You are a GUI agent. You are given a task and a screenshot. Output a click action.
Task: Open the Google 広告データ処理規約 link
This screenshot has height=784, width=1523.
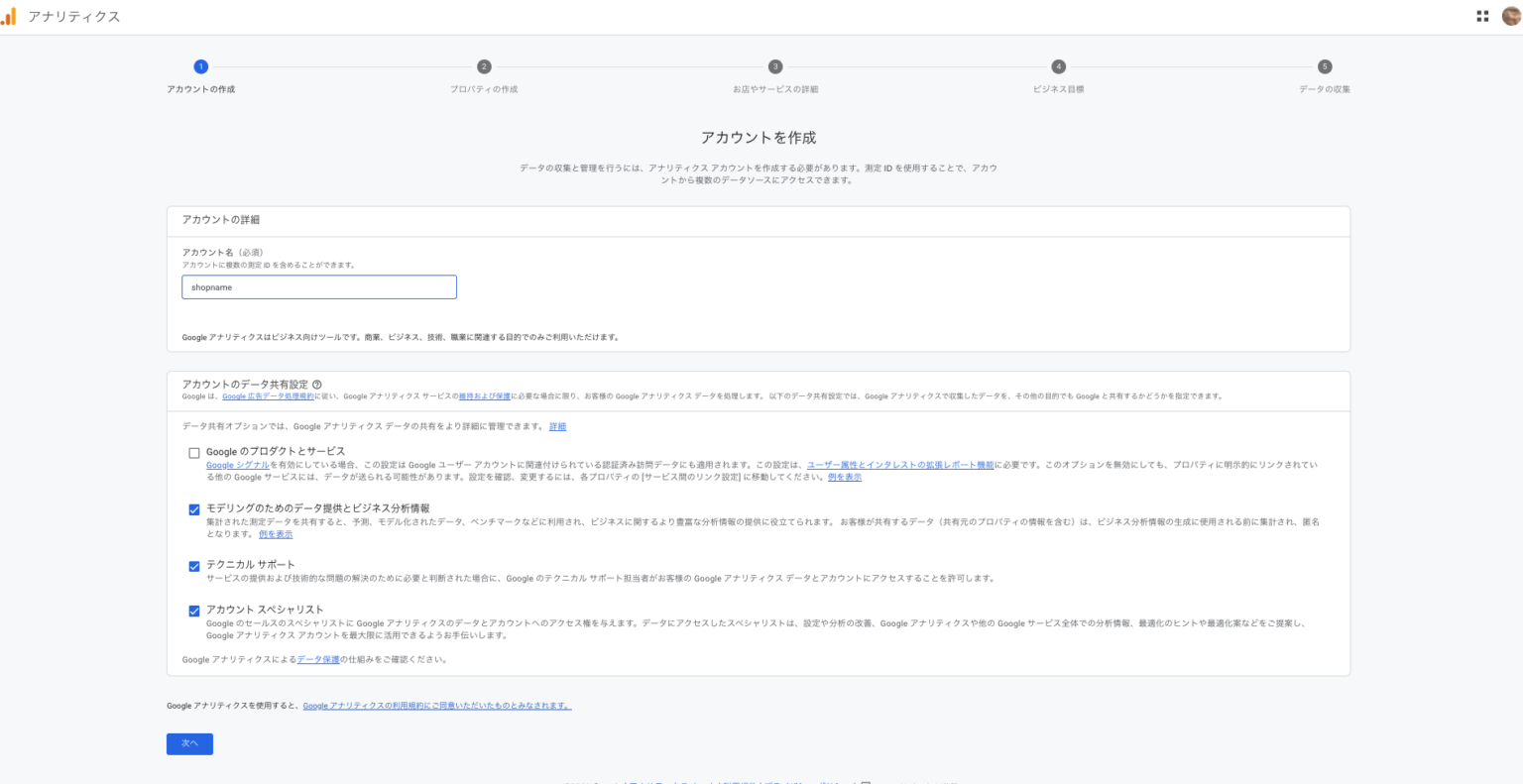click(x=268, y=396)
